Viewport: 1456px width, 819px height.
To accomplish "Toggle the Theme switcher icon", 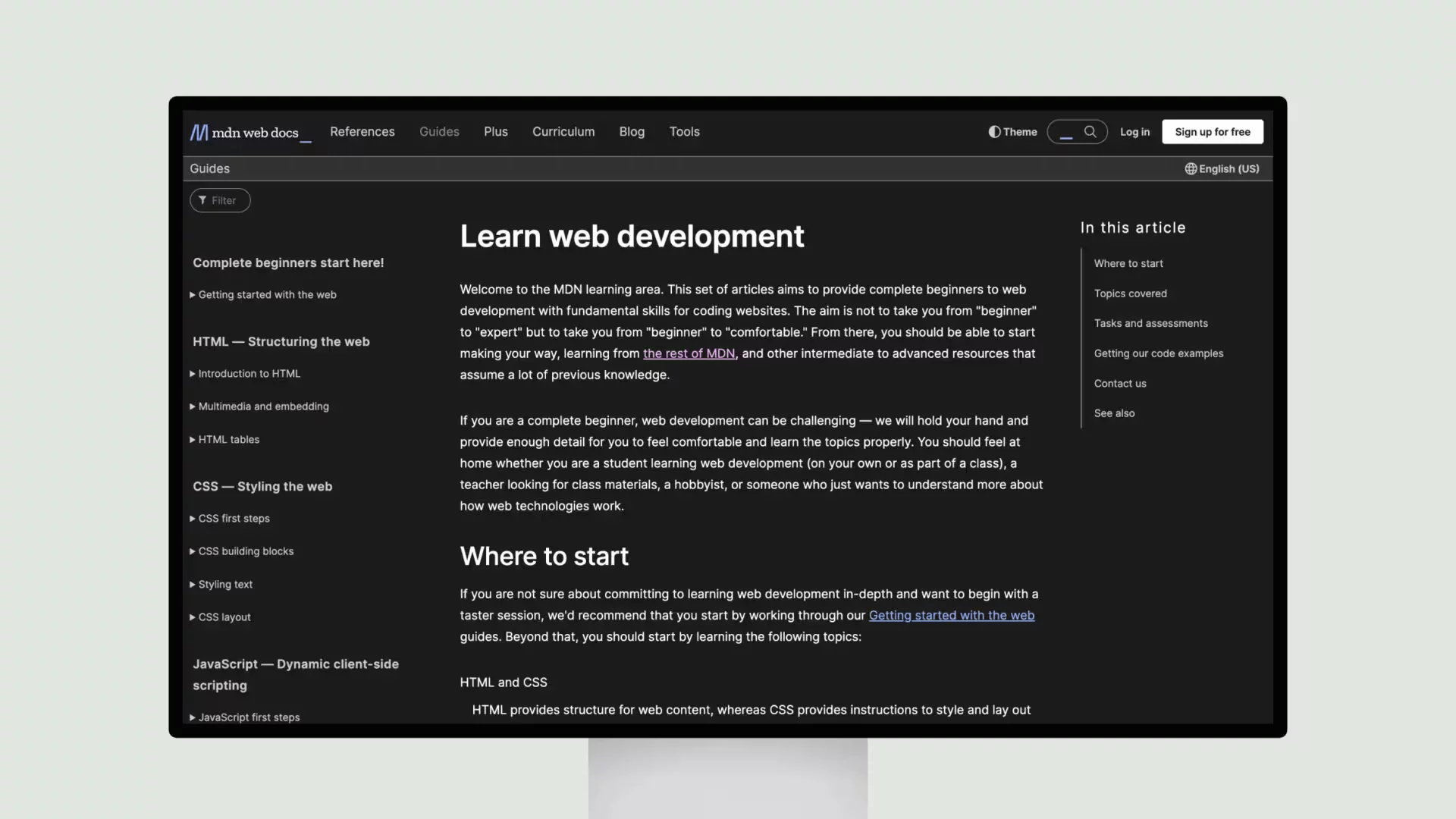I will (x=994, y=131).
